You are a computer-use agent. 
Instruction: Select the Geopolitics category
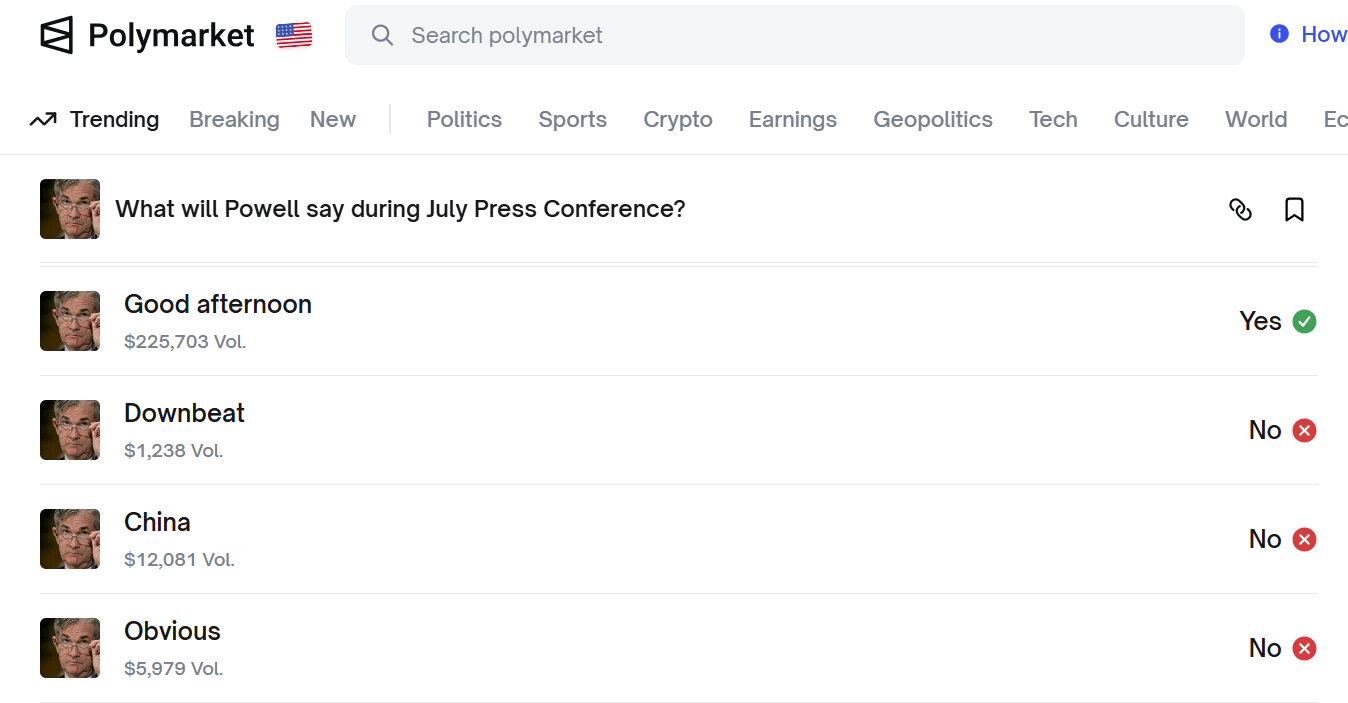[933, 120]
